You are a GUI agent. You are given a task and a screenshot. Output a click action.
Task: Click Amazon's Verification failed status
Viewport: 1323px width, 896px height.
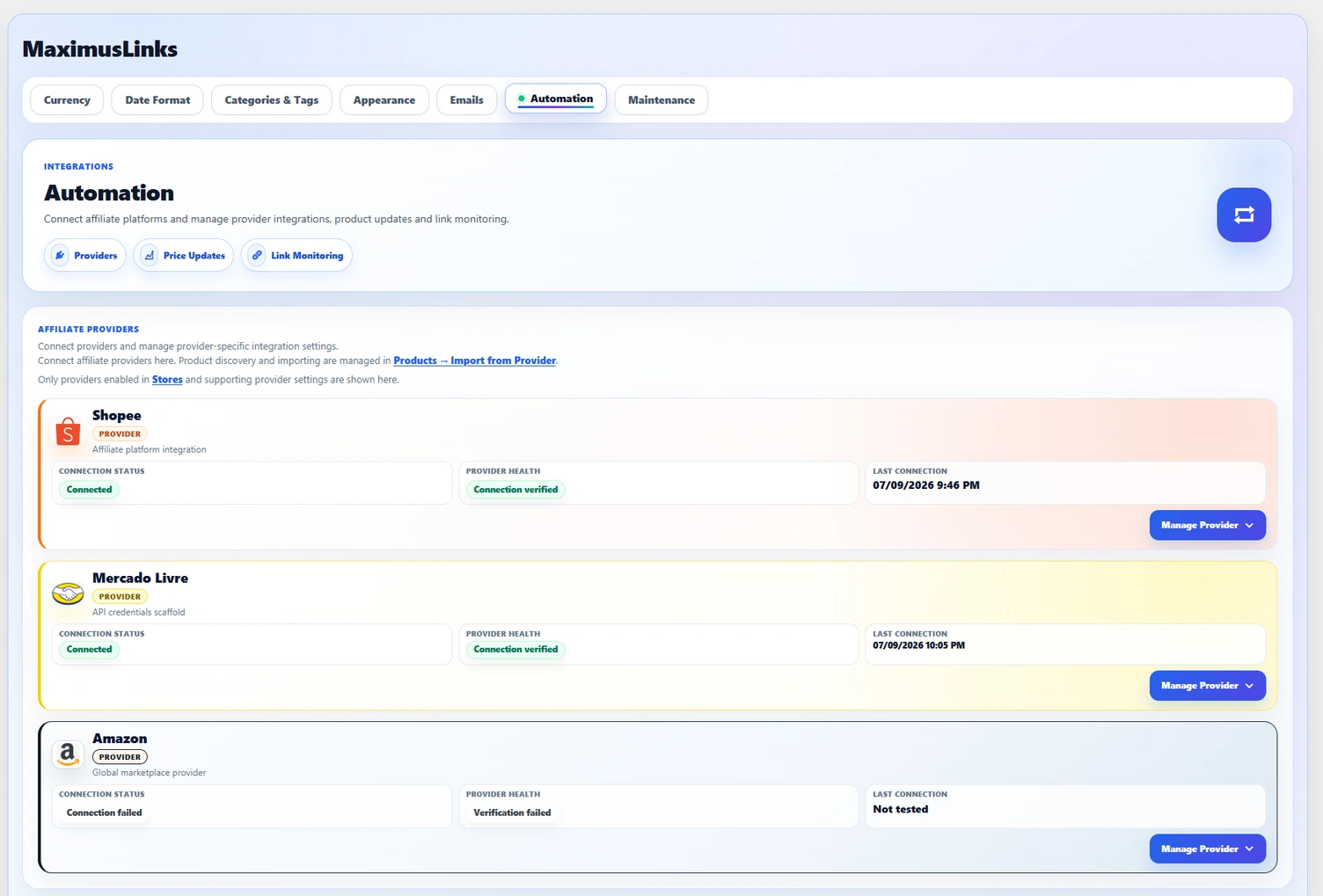point(512,813)
